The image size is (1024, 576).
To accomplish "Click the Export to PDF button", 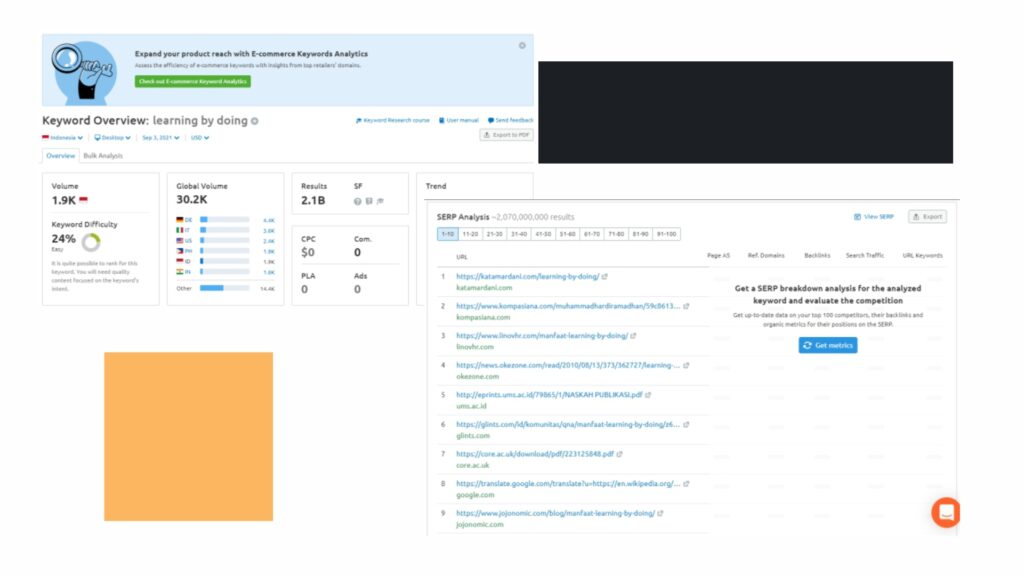I will tap(506, 134).
